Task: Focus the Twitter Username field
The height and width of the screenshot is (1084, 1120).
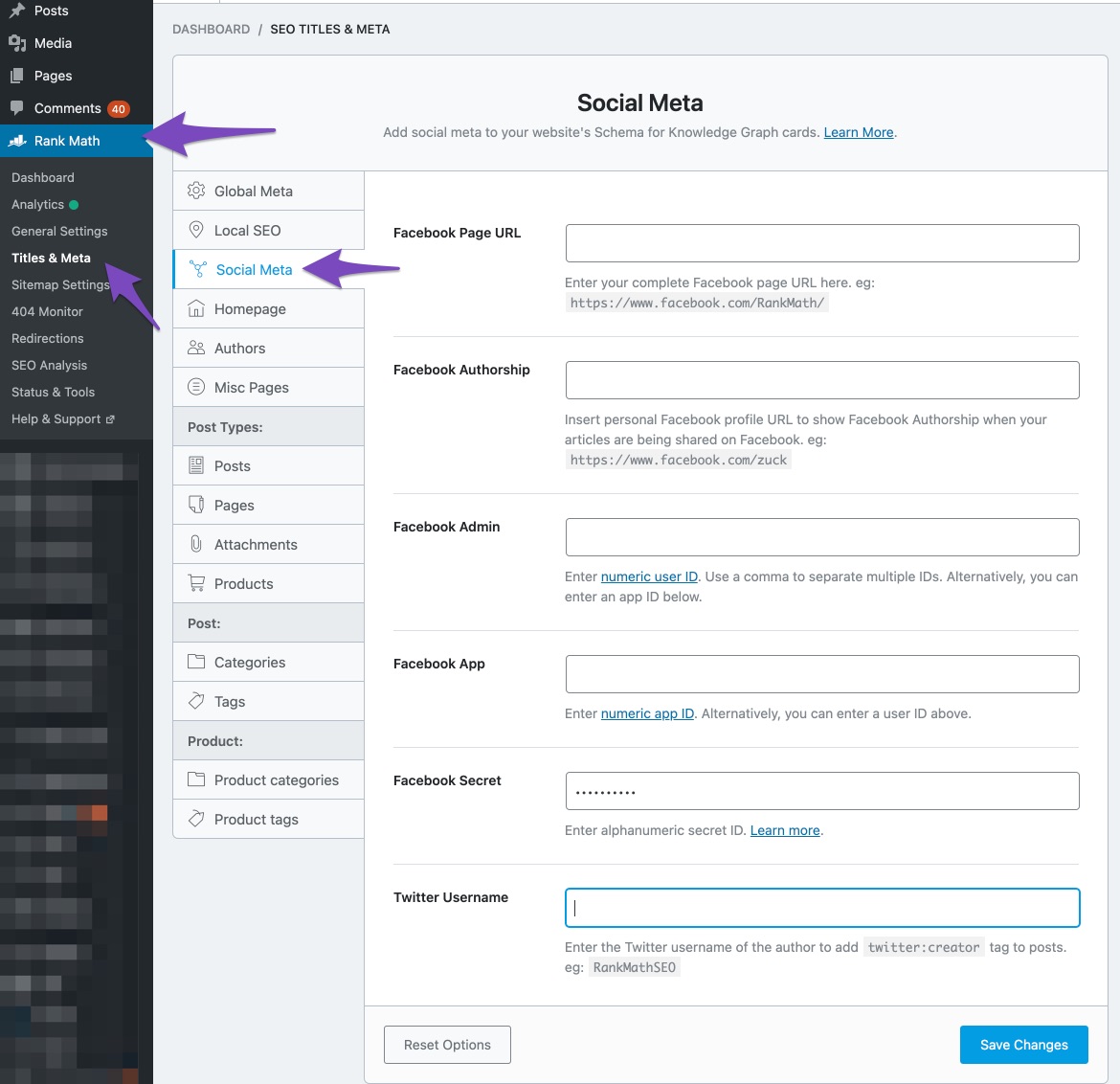Action: tap(822, 908)
